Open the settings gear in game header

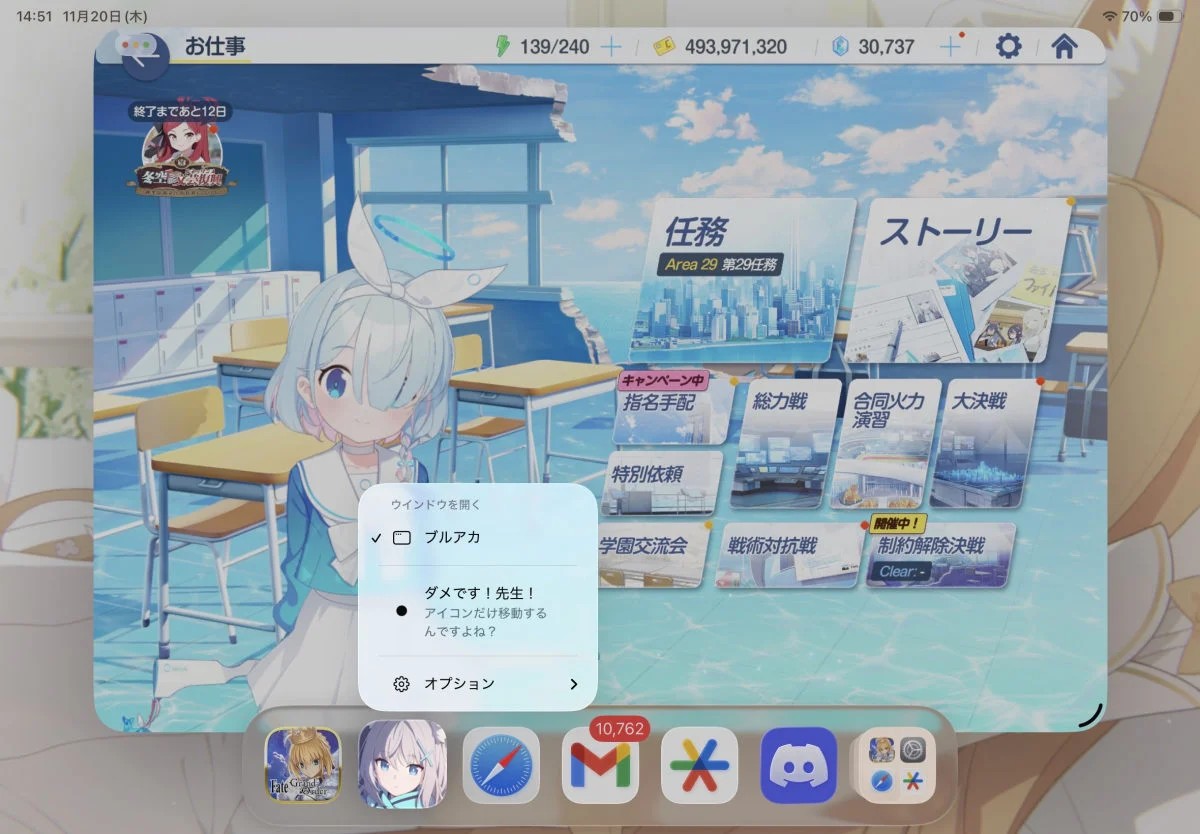pyautogui.click(x=1008, y=46)
